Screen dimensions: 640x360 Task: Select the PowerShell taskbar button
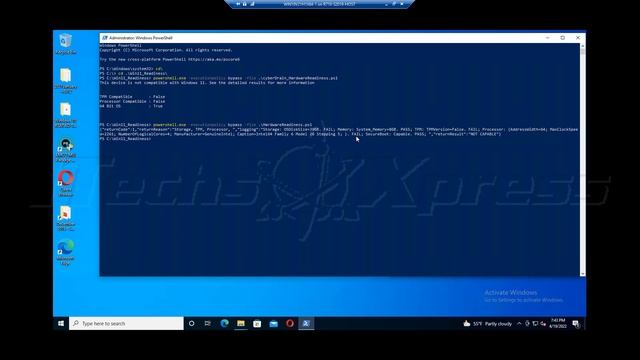point(306,323)
